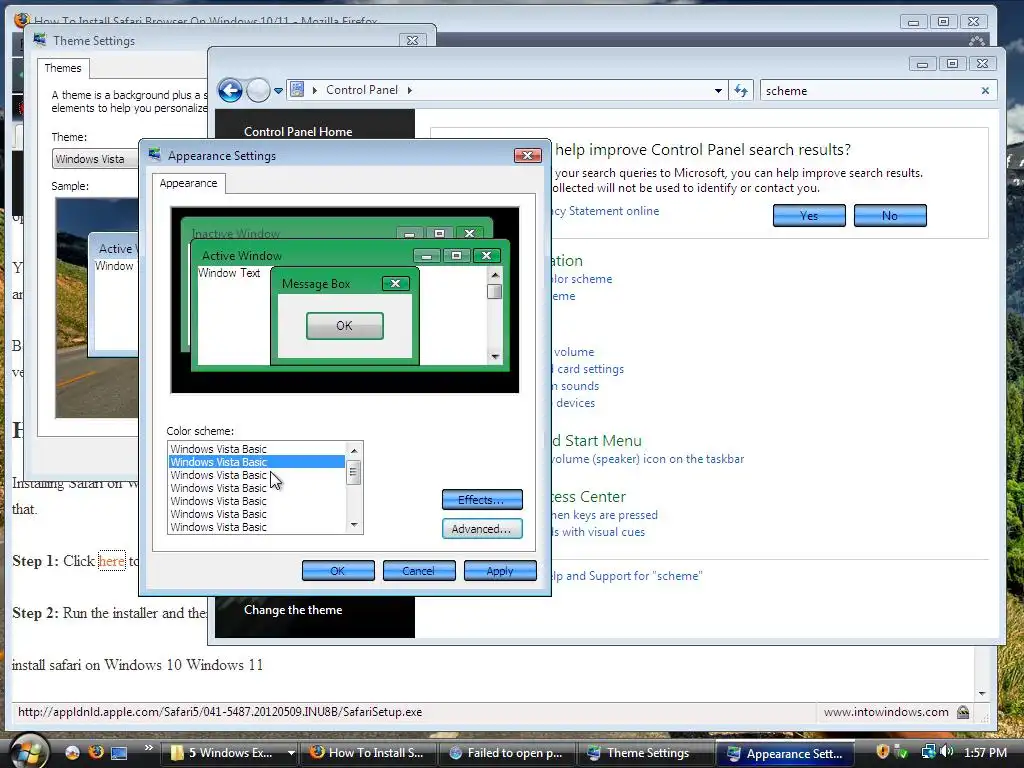
Task: Go back in the Control Panel window
Action: click(230, 90)
